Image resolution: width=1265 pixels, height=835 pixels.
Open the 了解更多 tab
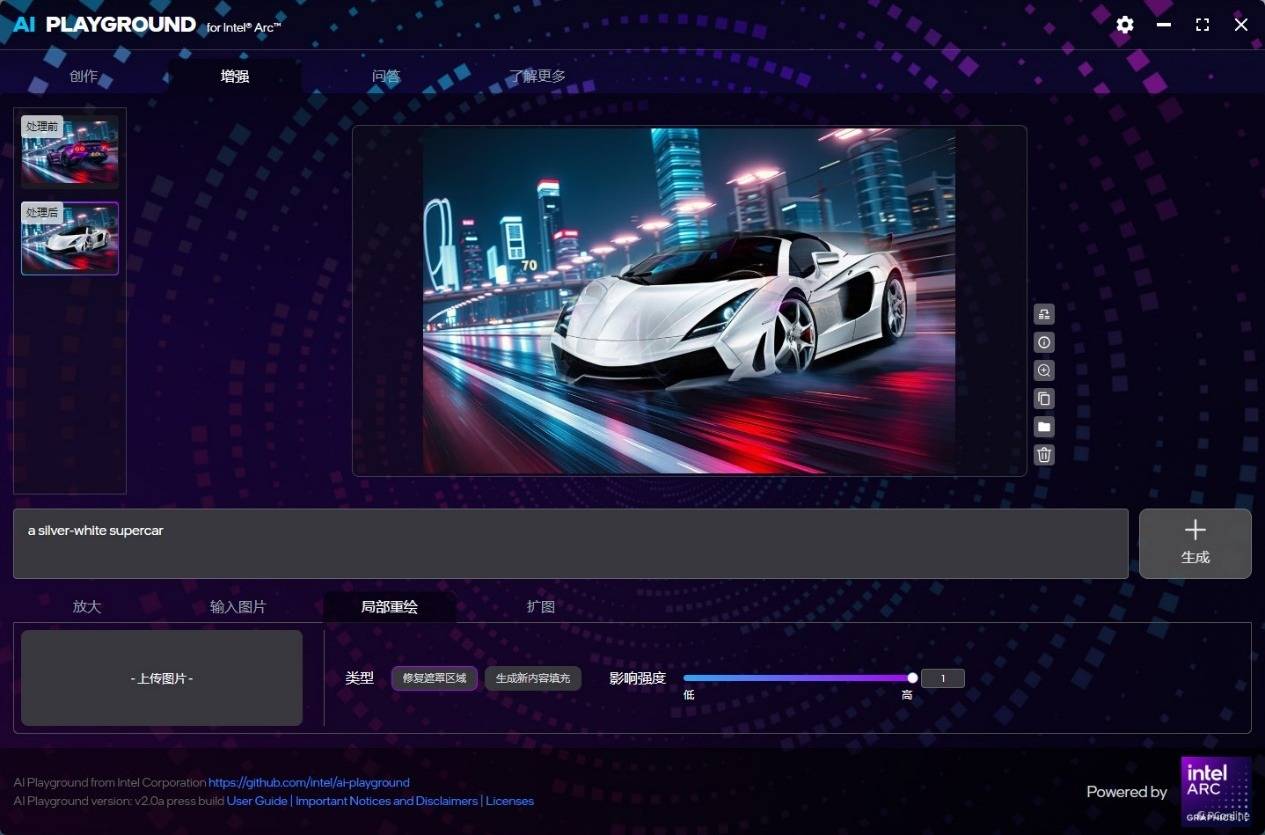537,76
